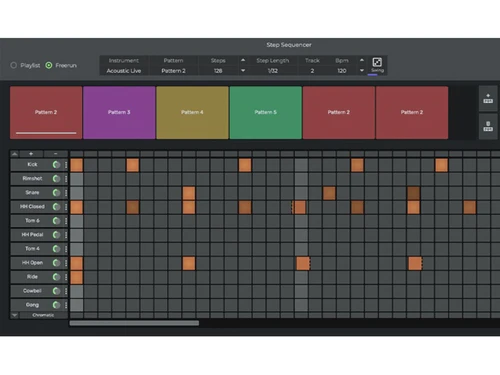Collapse instrument list with top up arrow
Image resolution: width=500 pixels, height=375 pixels.
[x=14, y=154]
